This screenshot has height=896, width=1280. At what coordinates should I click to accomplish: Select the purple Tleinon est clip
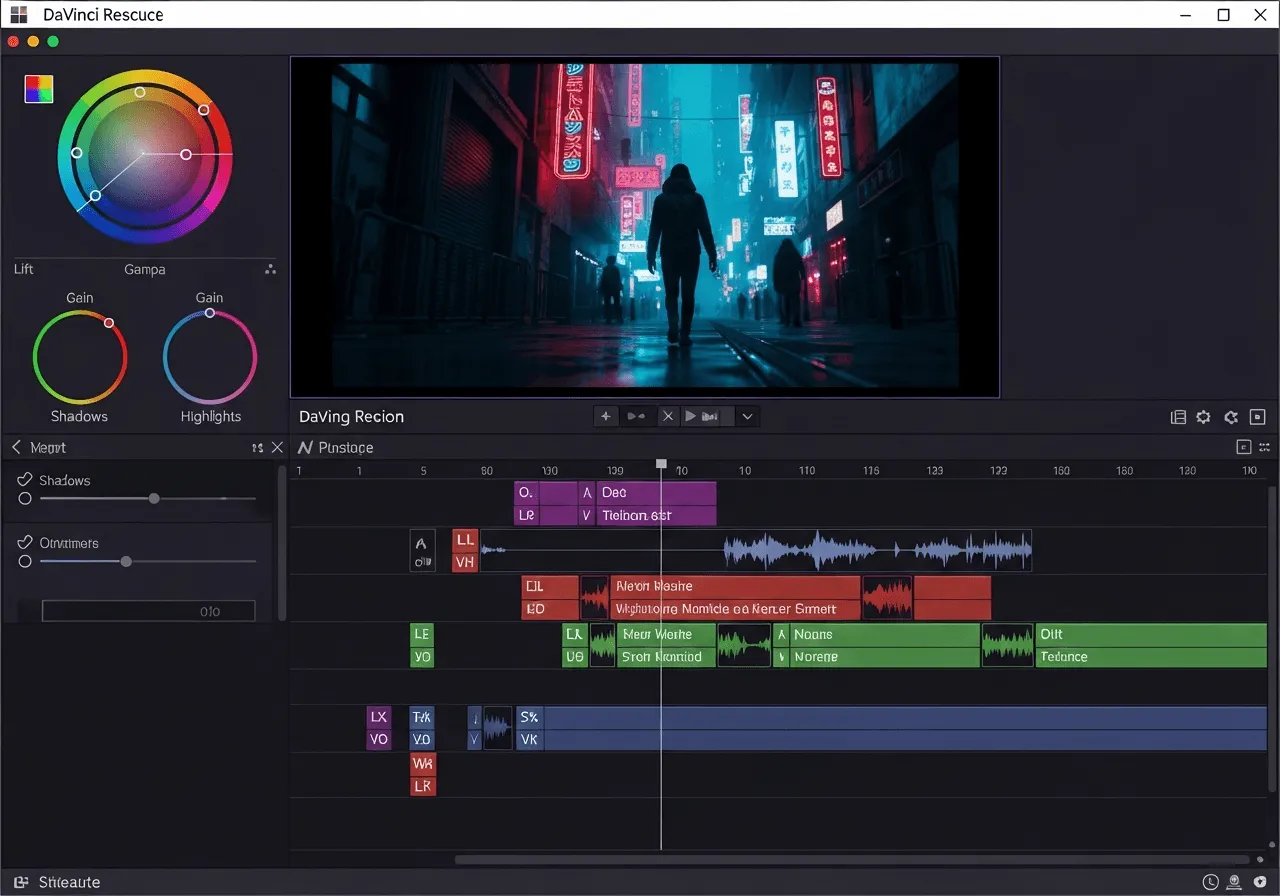tap(656, 516)
